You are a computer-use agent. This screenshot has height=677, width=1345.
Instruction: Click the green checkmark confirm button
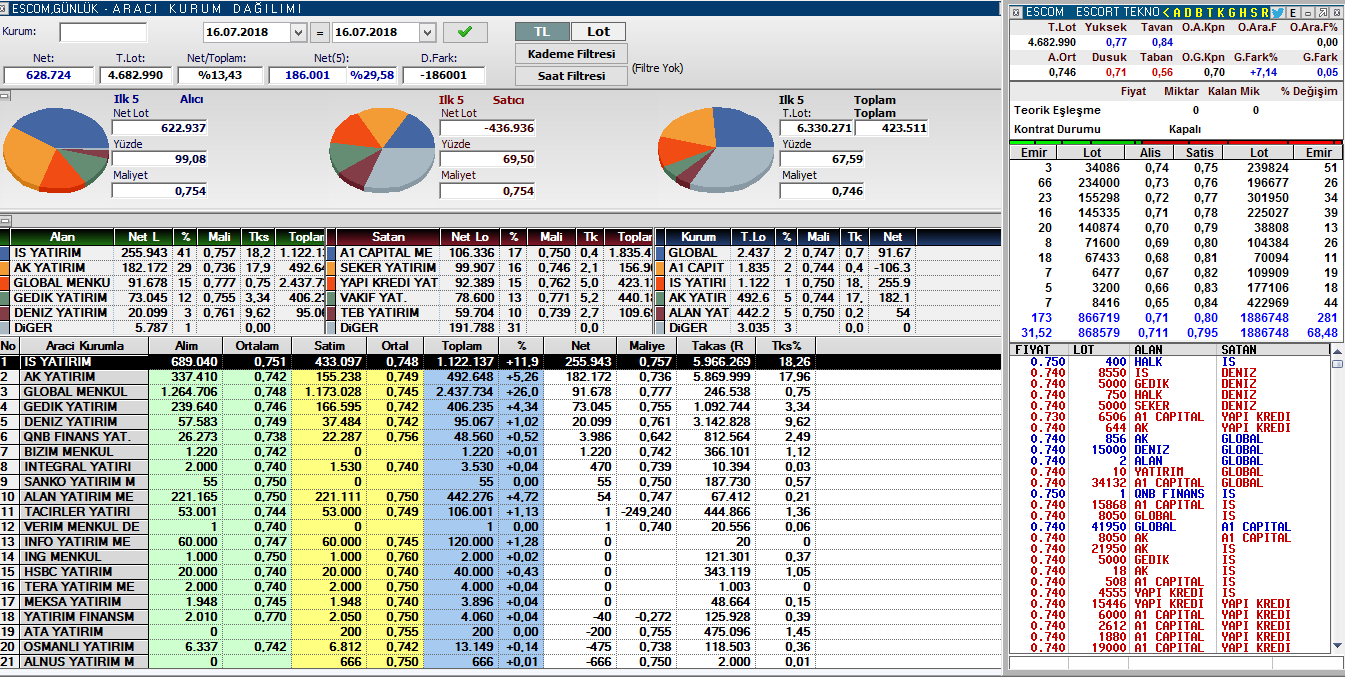(465, 32)
